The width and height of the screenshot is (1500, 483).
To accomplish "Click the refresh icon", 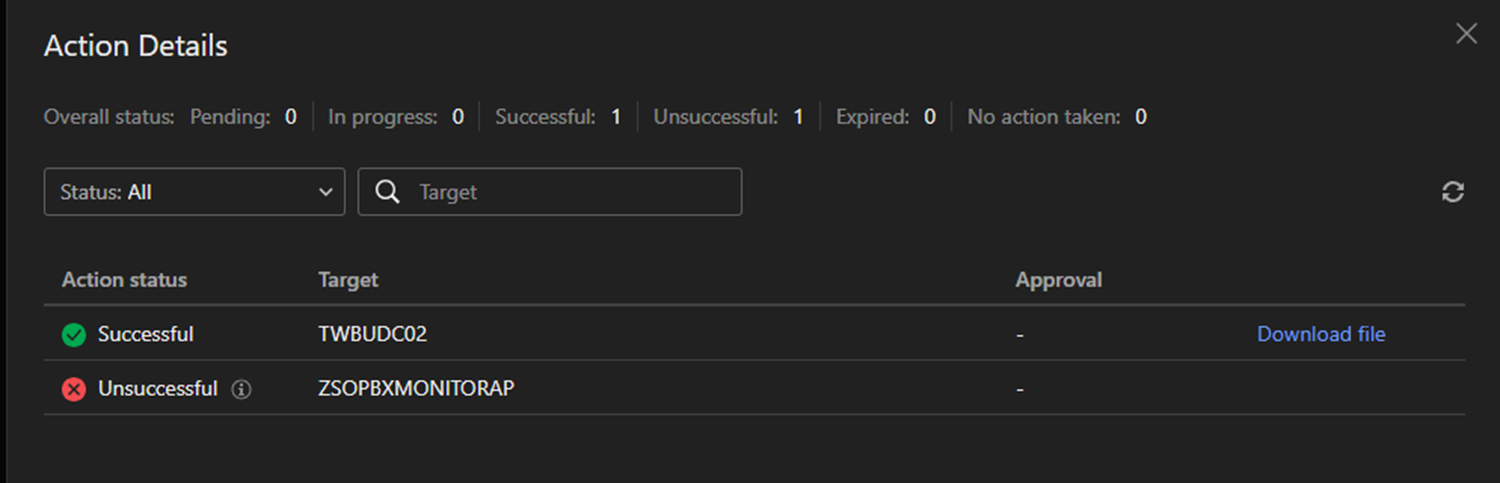I will pos(1453,192).
